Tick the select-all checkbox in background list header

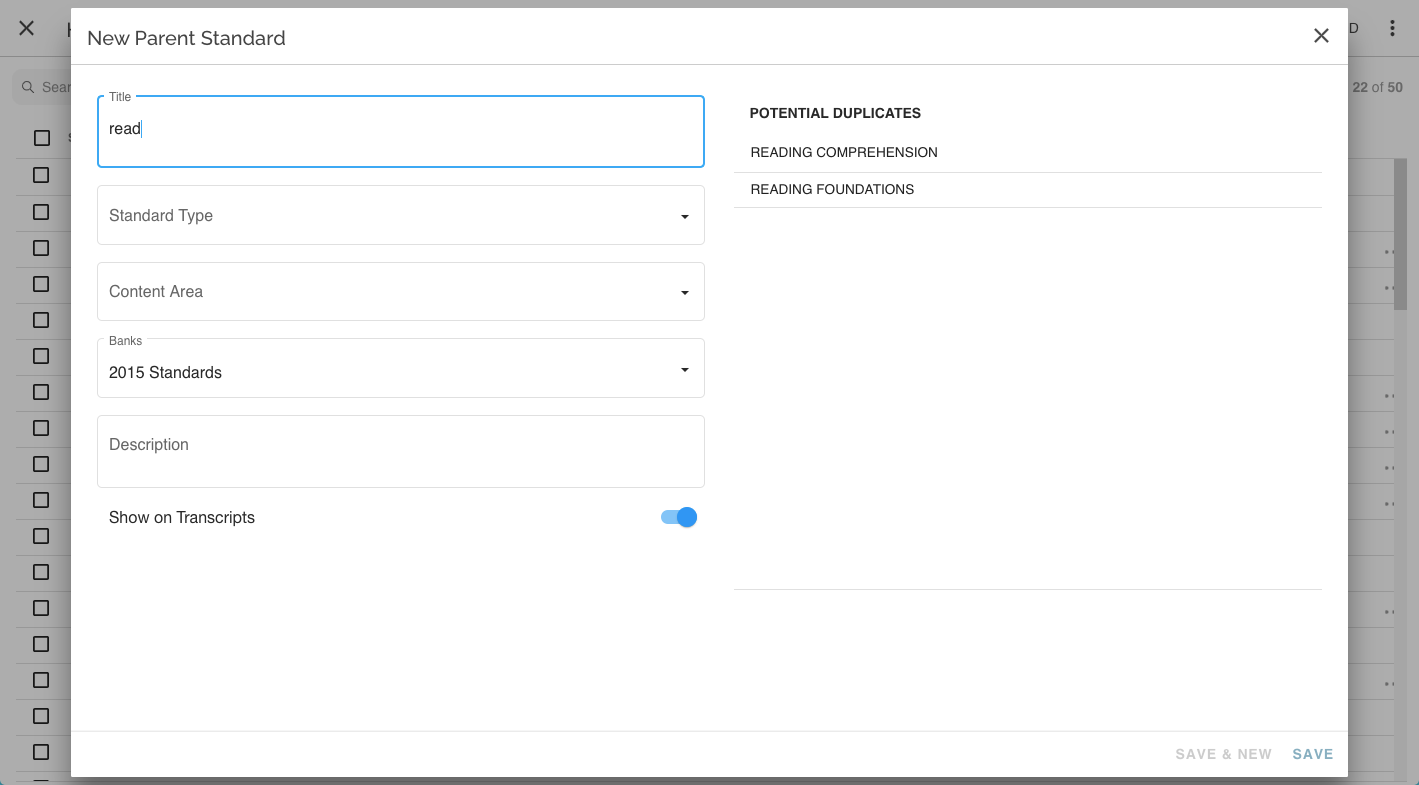(x=42, y=138)
